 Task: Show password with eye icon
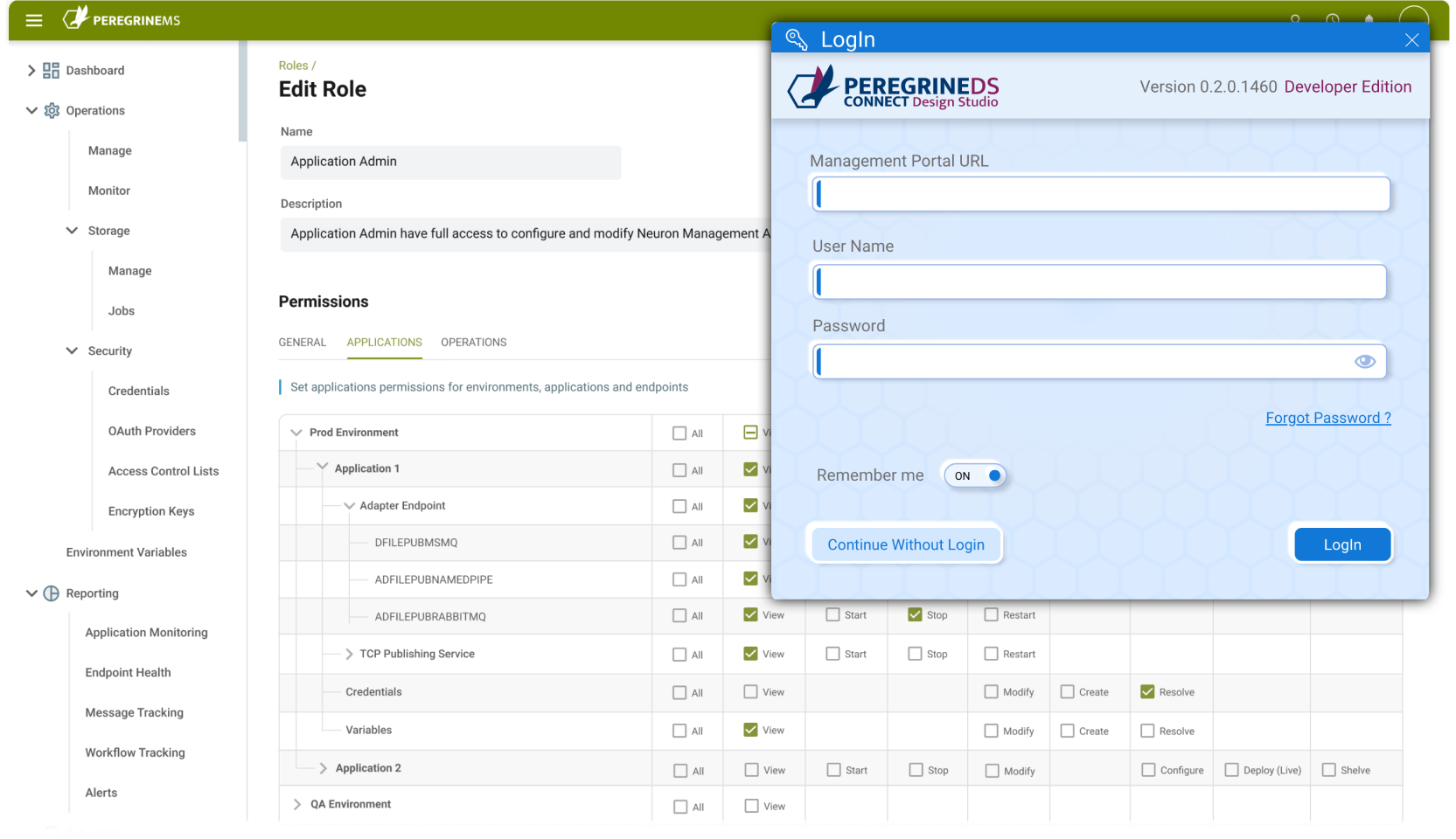coord(1364,362)
